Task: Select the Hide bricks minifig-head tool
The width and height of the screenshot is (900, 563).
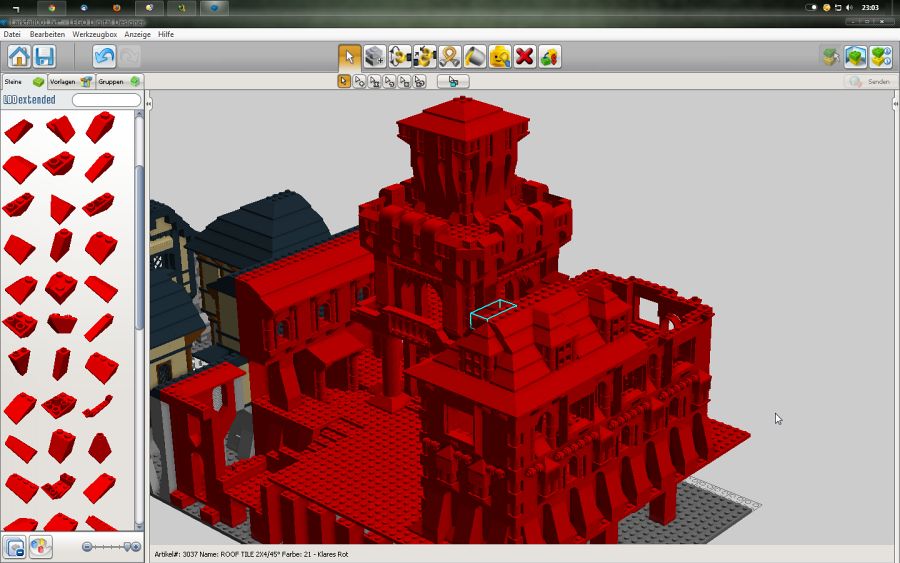Action: click(500, 57)
